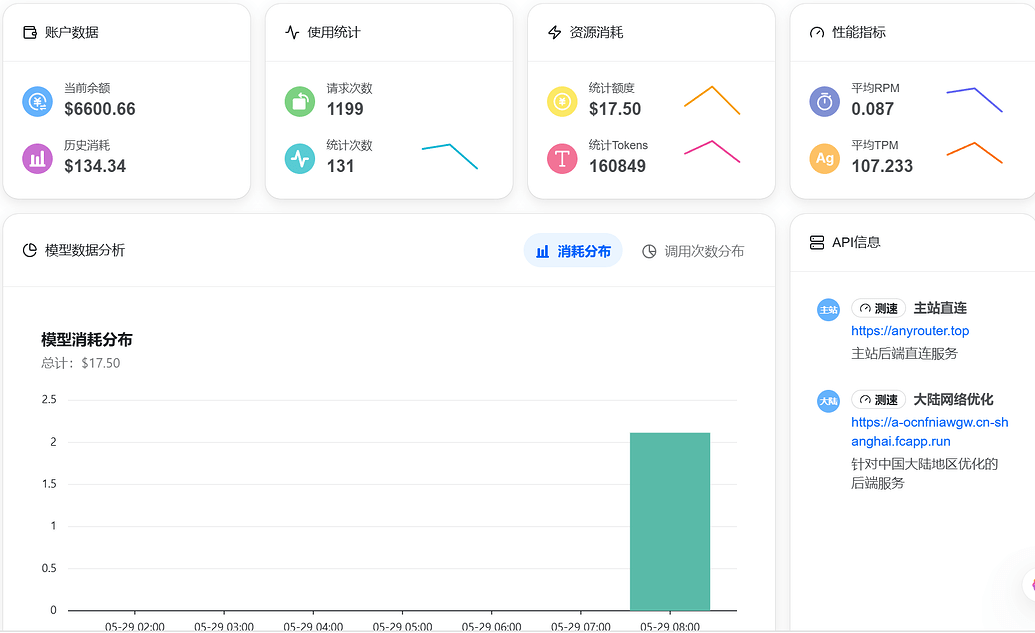
Task: Click the 160849 tokens value
Action: (617, 166)
